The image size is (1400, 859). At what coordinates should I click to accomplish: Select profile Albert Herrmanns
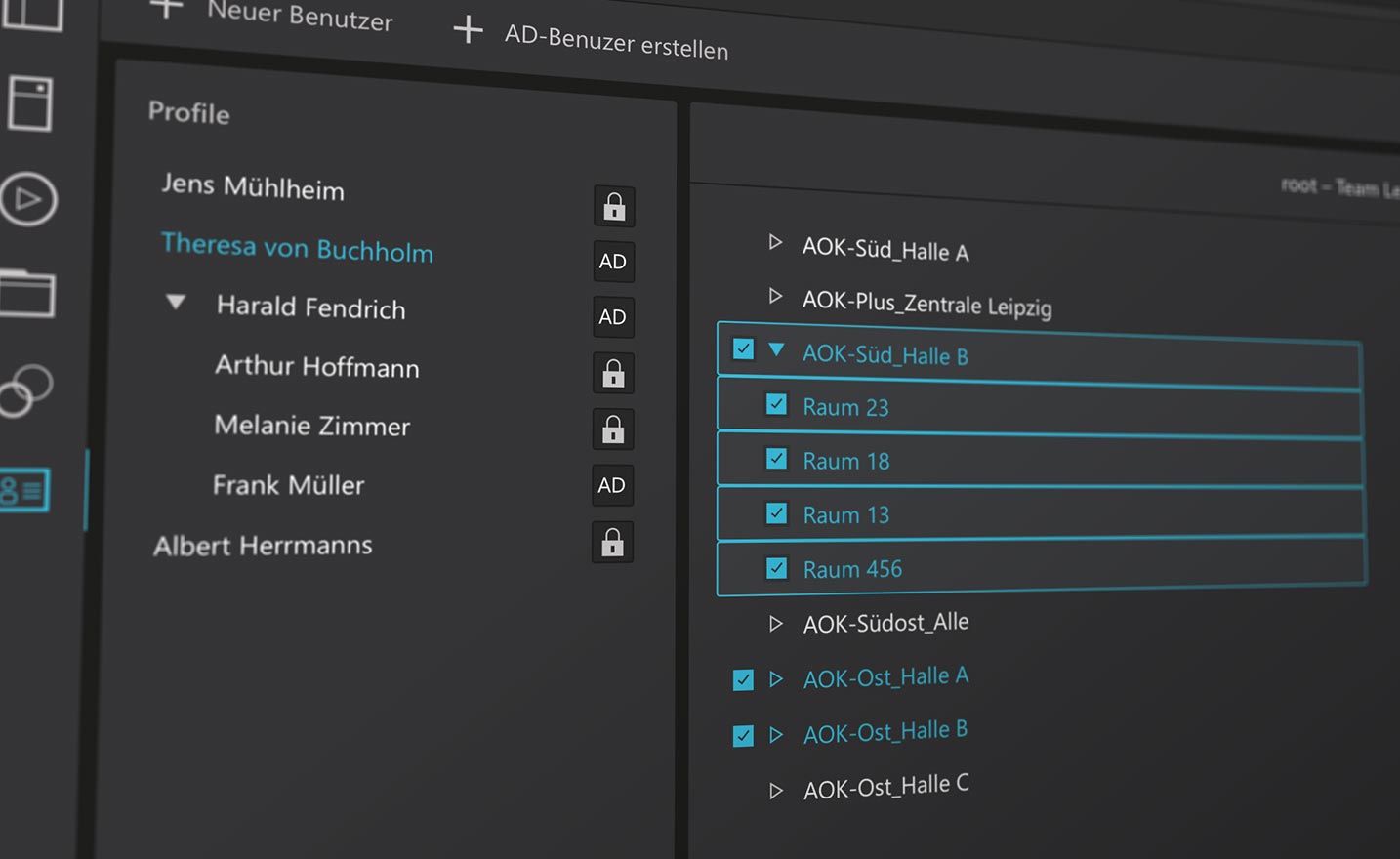point(263,545)
